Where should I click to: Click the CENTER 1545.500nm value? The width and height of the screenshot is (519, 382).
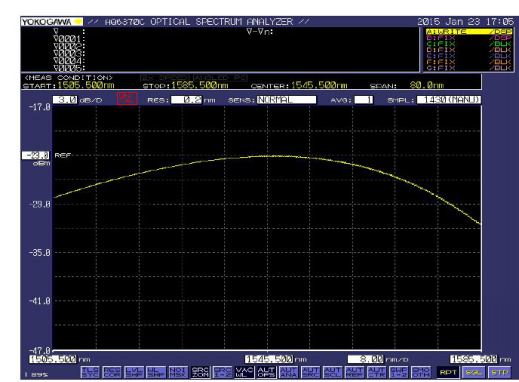pyautogui.click(x=319, y=85)
